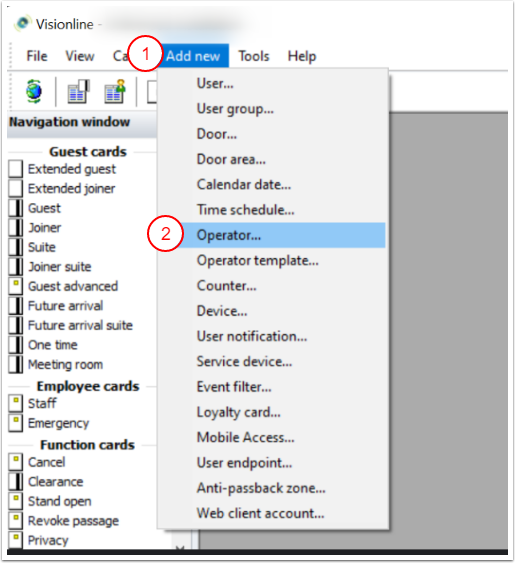
Task: Click navigation window scroll down arrow
Action: click(x=180, y=547)
